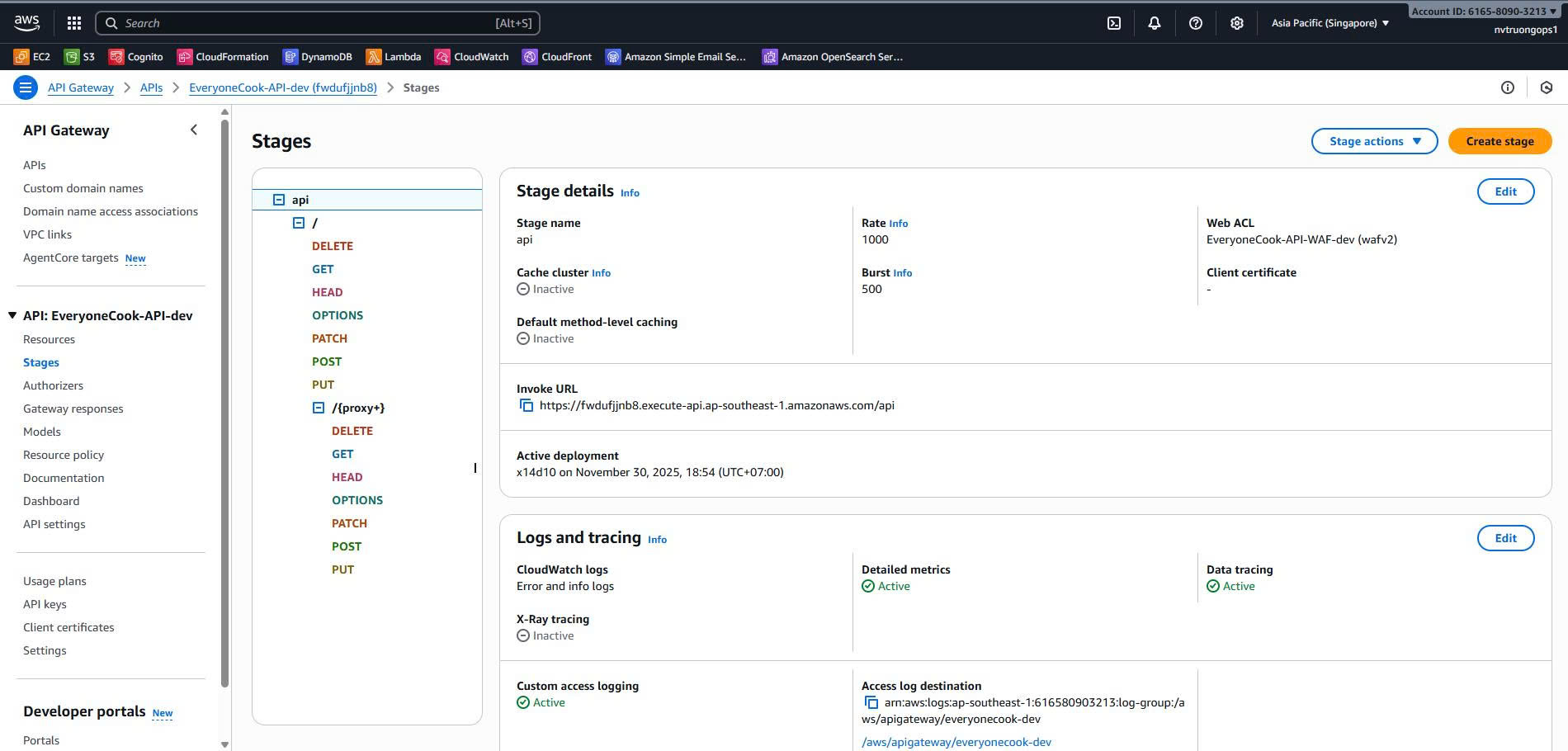Click the stage tree panel resize handle
Screen dimensions: 1568x751
coord(475,468)
